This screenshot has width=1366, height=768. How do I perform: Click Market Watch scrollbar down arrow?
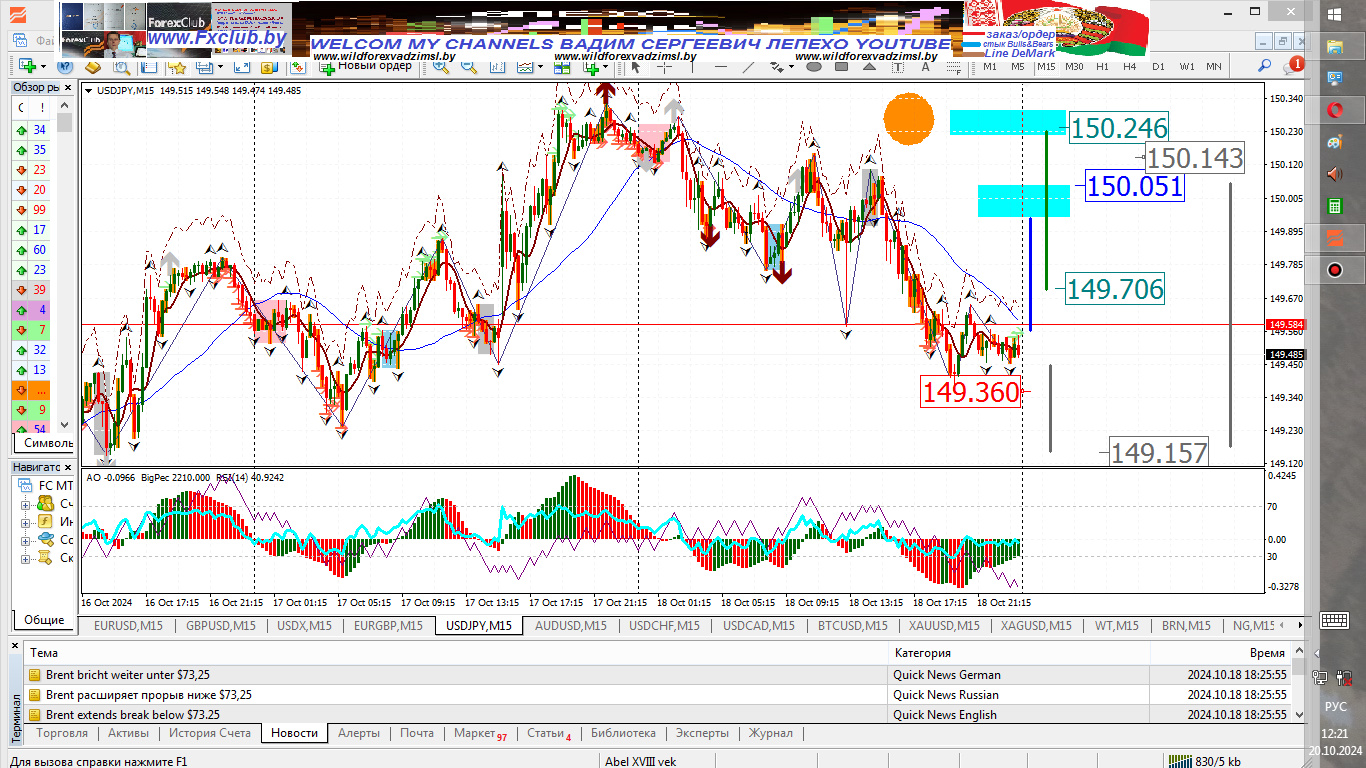65,425
